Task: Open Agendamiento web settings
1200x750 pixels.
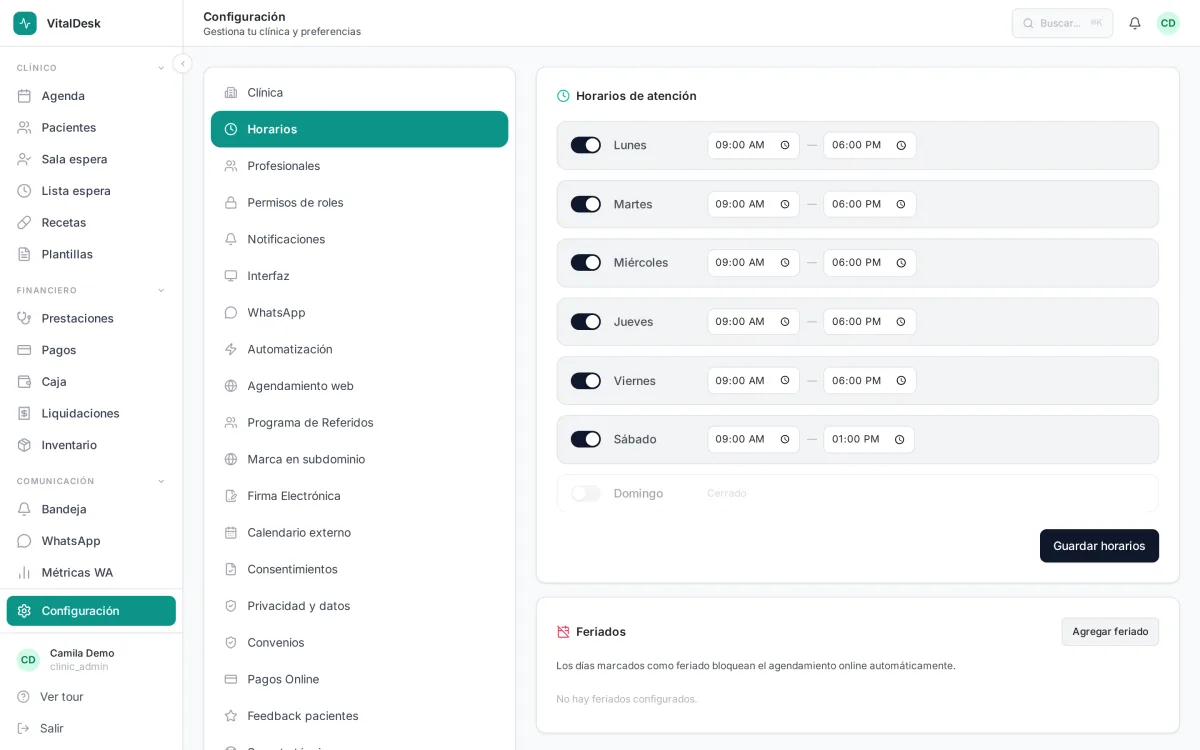Action: [359, 386]
